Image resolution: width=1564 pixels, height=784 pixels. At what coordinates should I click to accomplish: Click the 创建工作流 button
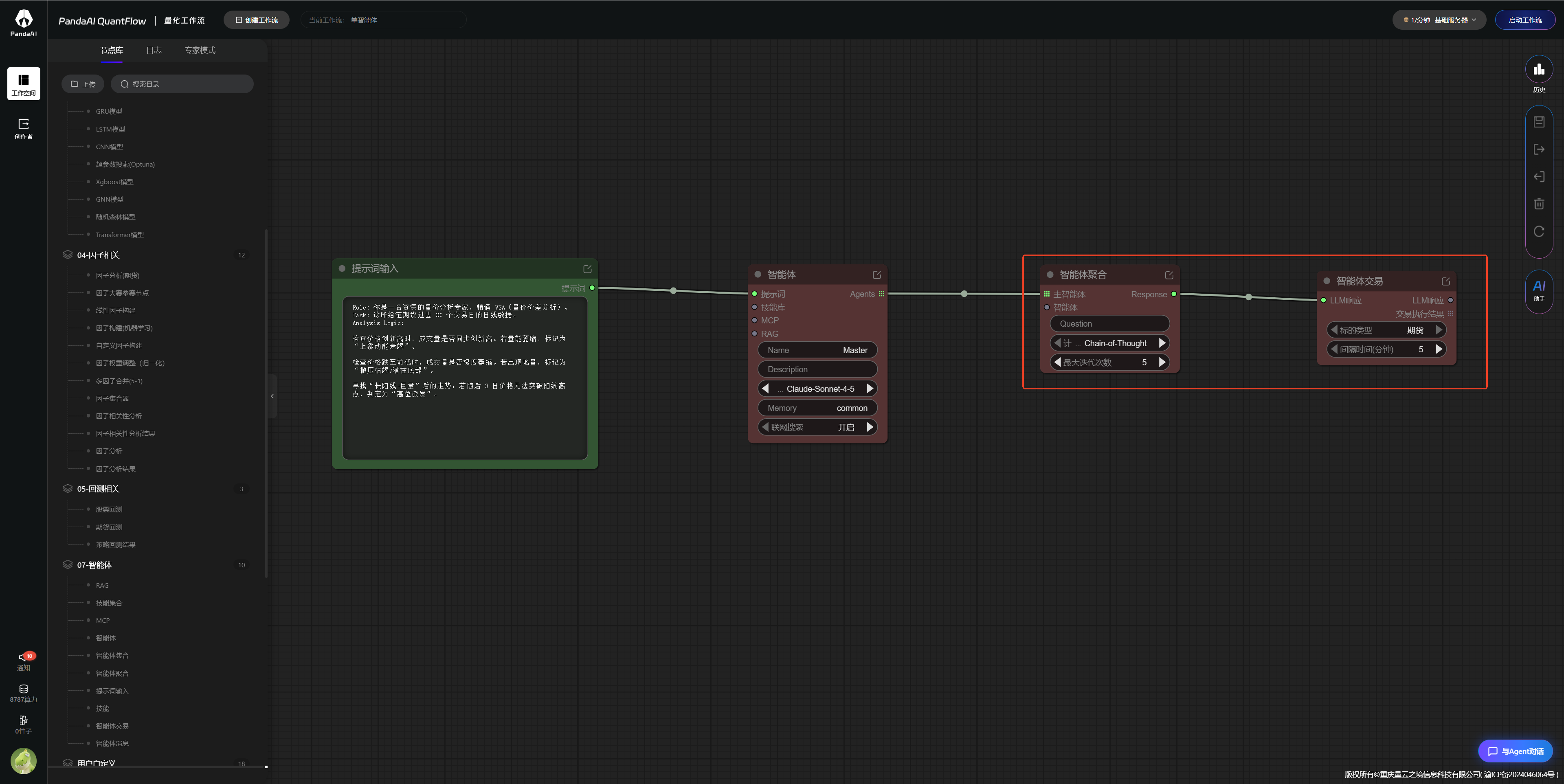256,20
